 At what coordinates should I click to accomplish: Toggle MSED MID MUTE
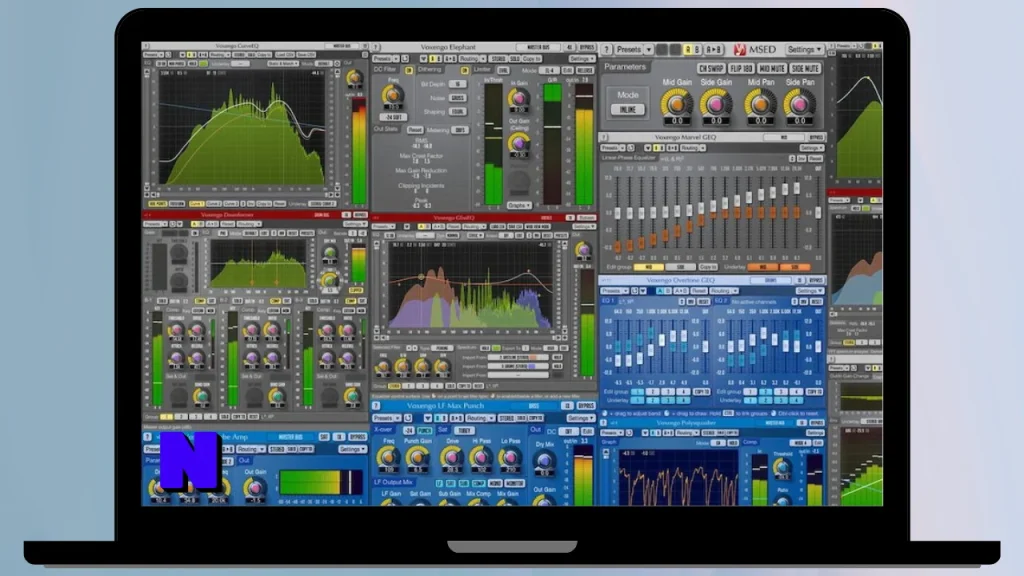click(x=772, y=68)
